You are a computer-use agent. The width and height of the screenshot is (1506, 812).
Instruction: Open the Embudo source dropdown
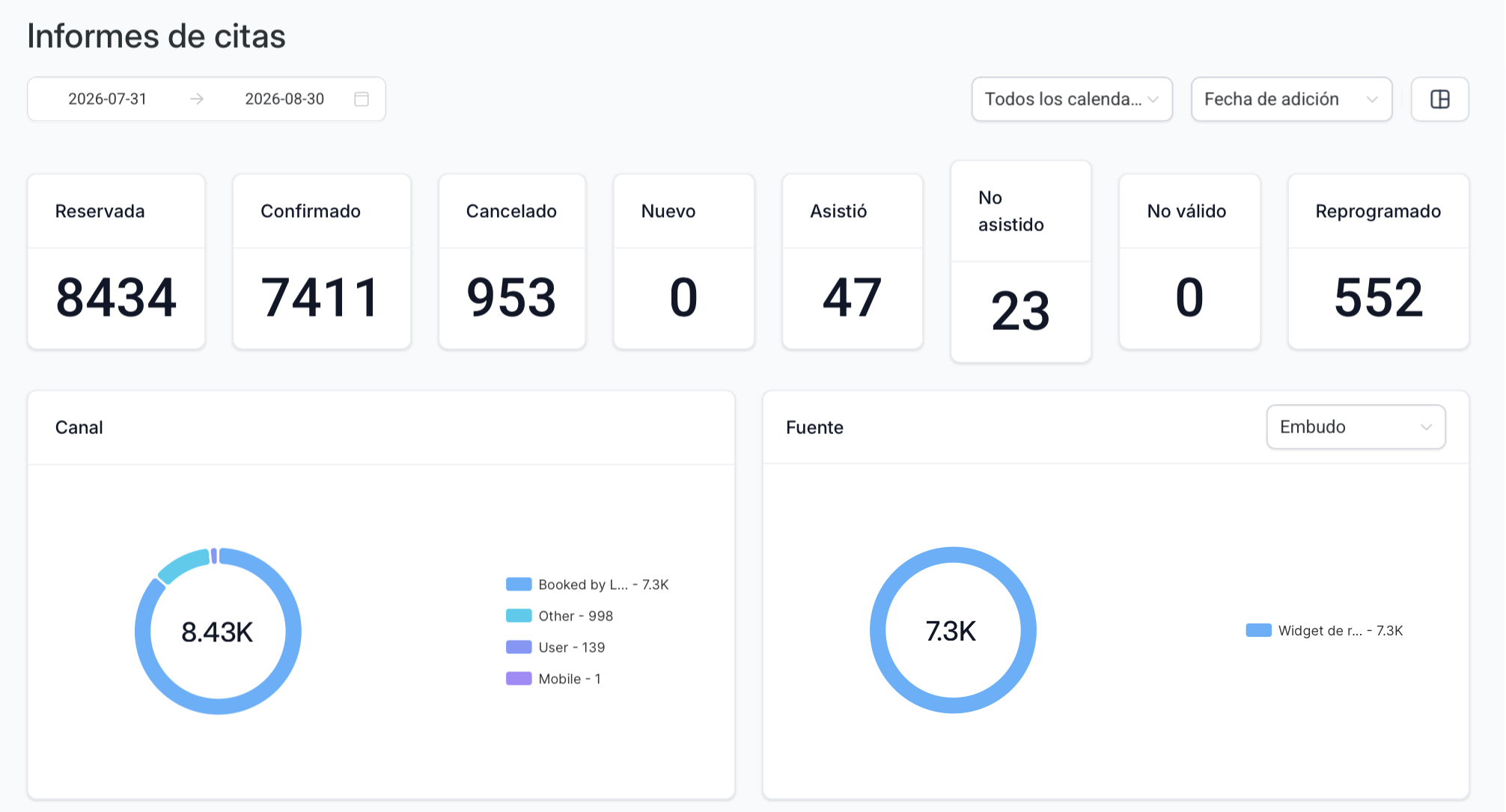click(x=1356, y=427)
